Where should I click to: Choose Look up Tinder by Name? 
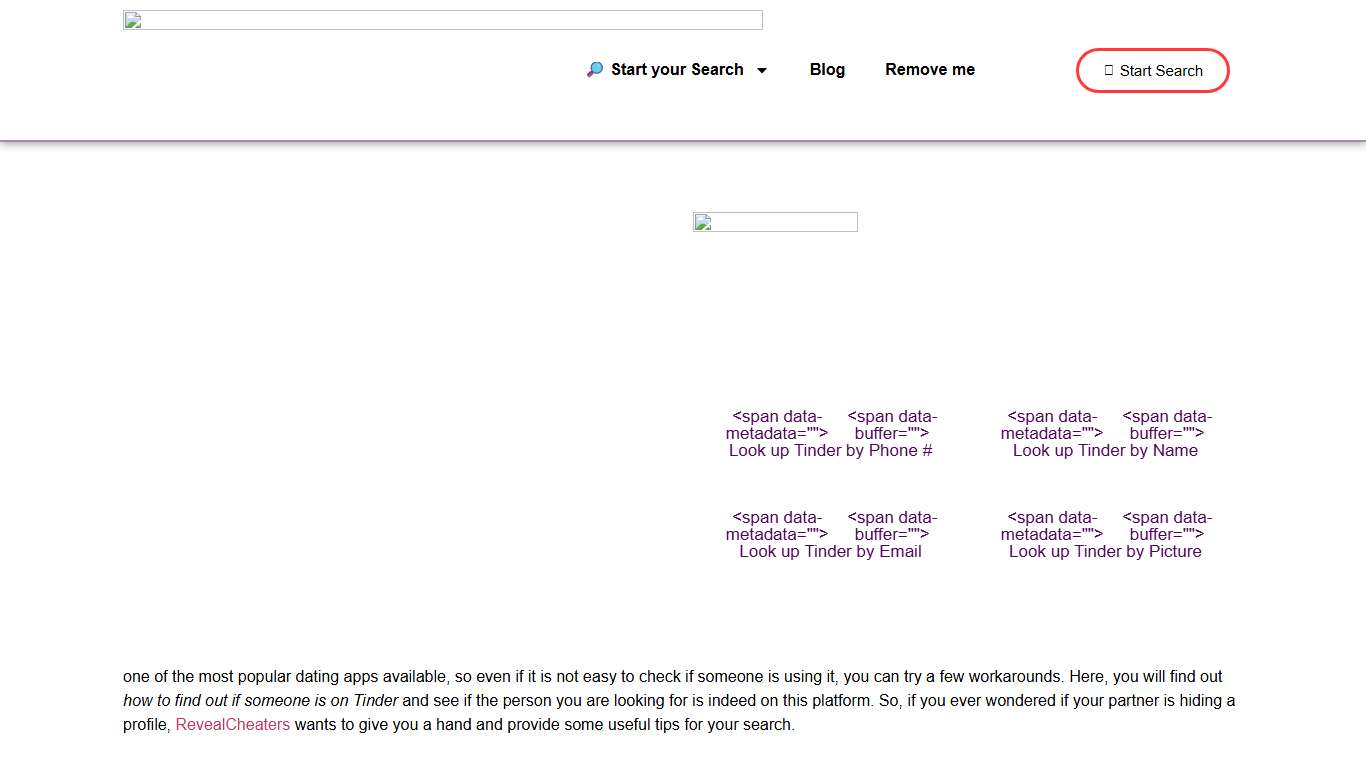coord(1105,451)
